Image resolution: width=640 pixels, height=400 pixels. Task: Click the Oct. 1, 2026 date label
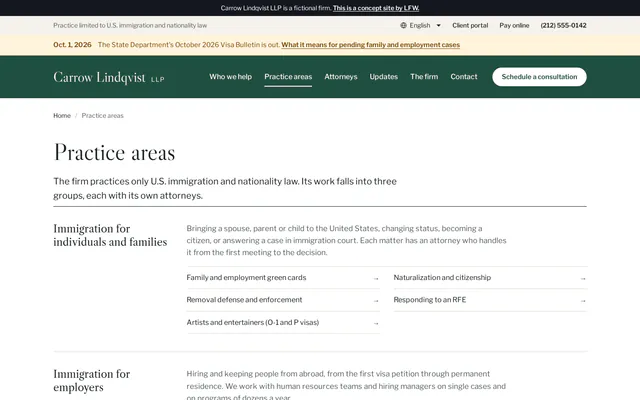(72, 45)
